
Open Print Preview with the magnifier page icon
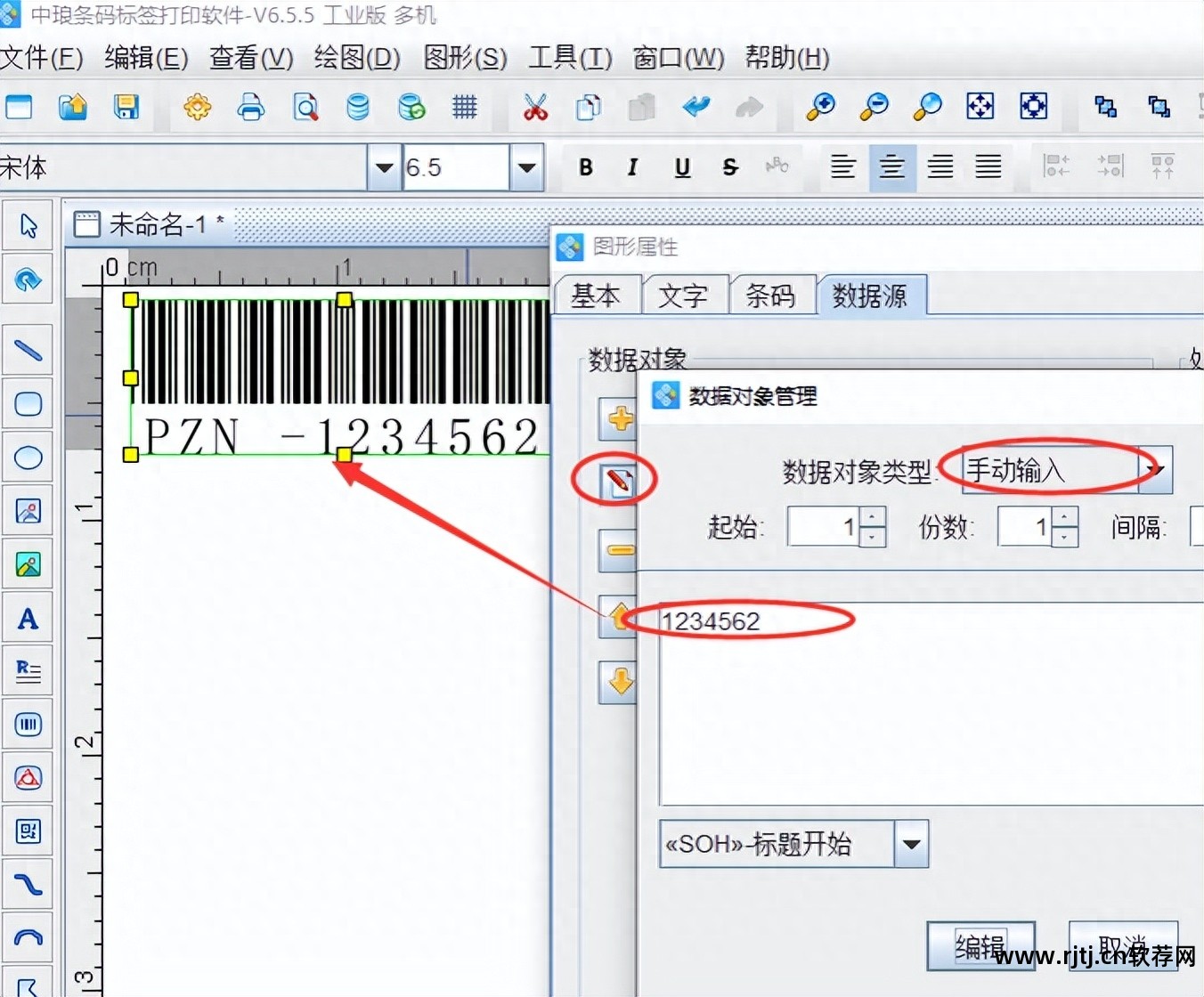(305, 108)
